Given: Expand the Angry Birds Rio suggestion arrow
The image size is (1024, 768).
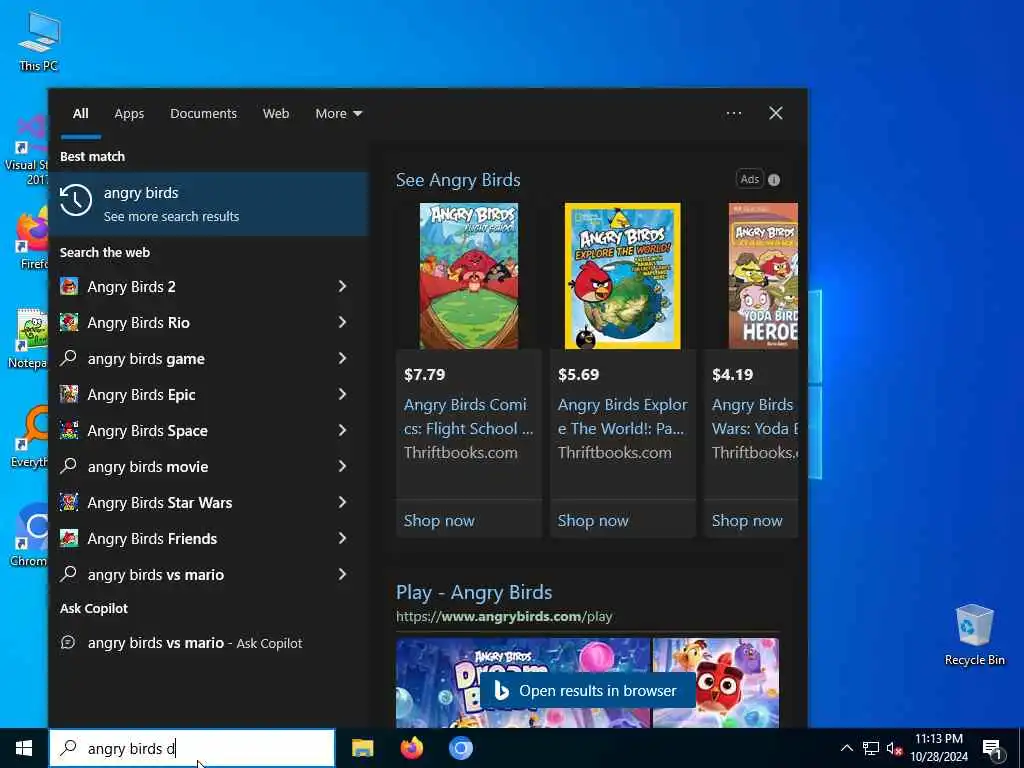Looking at the screenshot, I should click(x=342, y=322).
